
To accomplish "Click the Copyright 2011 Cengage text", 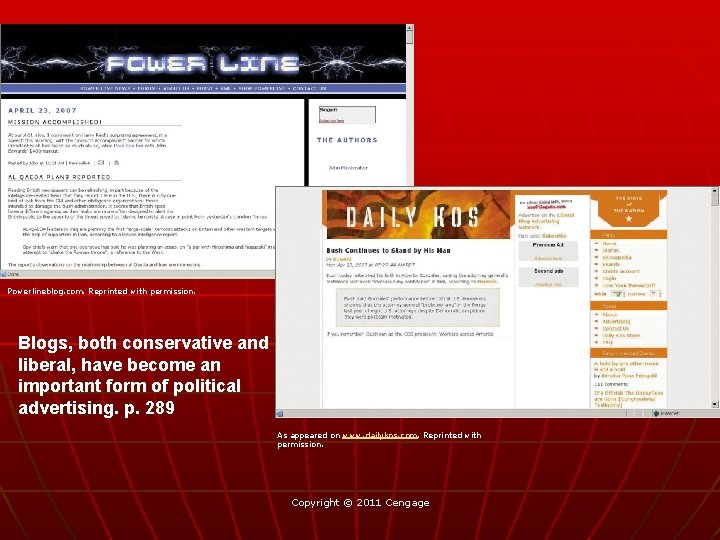I will pyautogui.click(x=360, y=503).
